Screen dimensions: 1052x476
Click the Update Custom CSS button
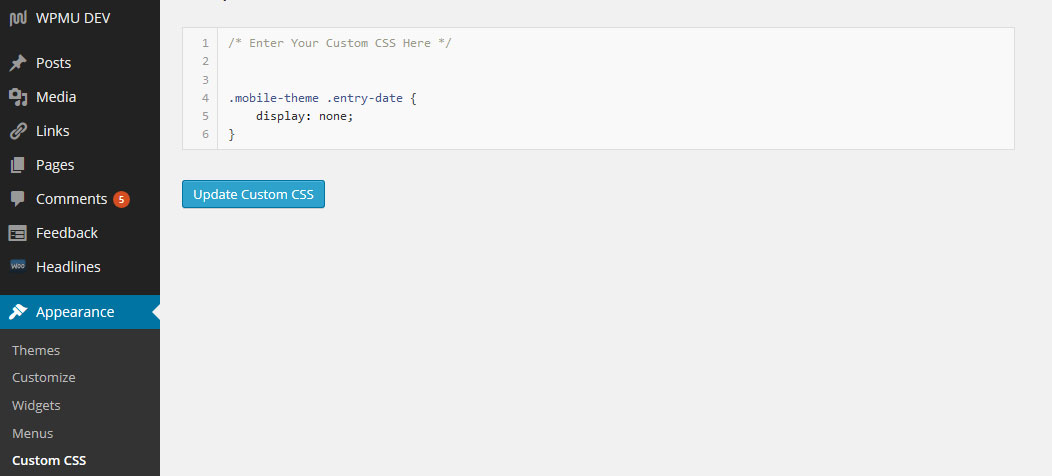pyautogui.click(x=254, y=194)
